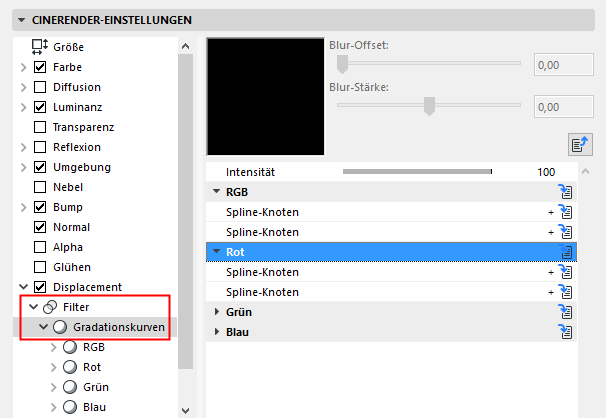Image resolution: width=606 pixels, height=418 pixels.
Task: Collapse the RGB parameter group triangle
Action: click(216, 191)
